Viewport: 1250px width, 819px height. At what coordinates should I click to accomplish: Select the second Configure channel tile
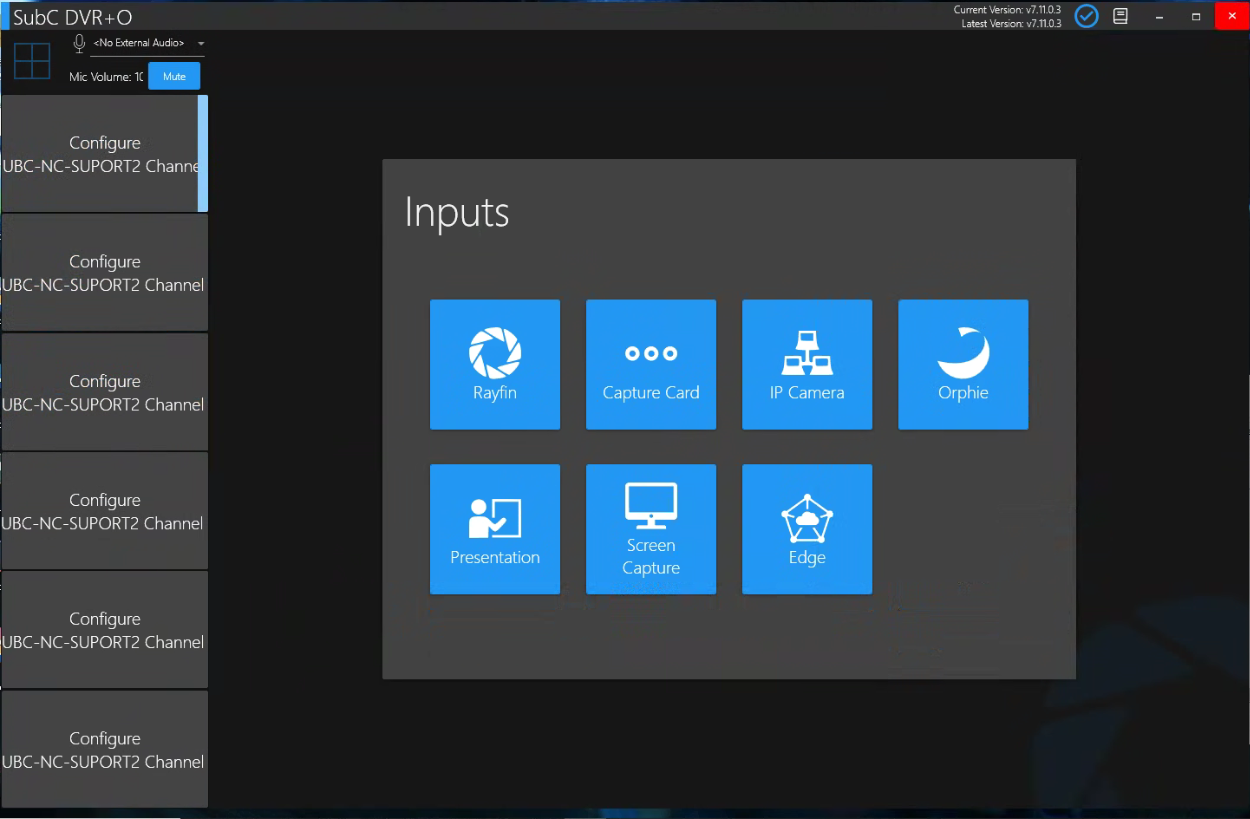pos(104,273)
